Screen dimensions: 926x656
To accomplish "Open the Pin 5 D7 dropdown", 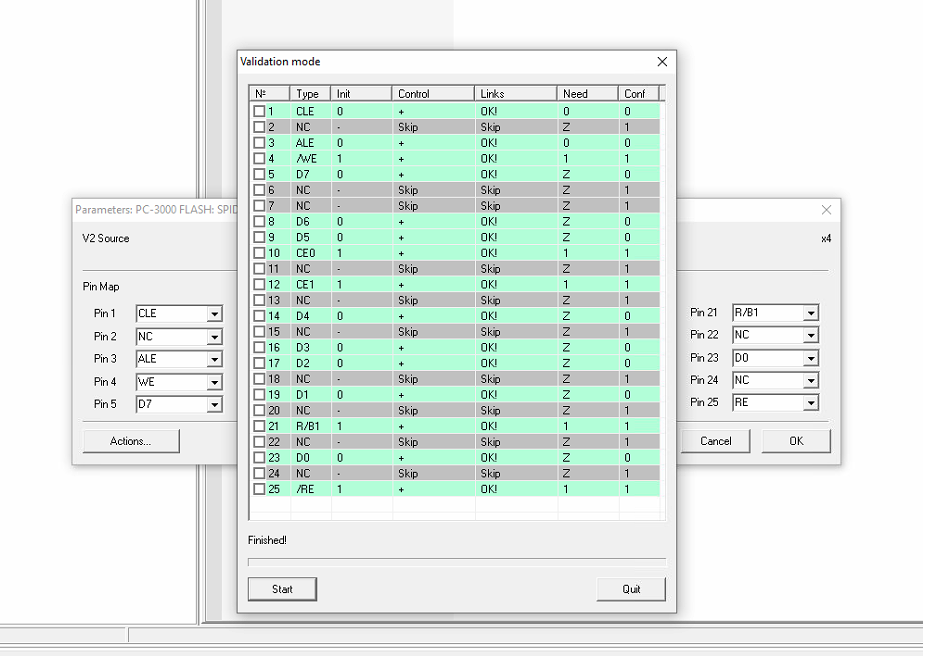I will click(214, 405).
